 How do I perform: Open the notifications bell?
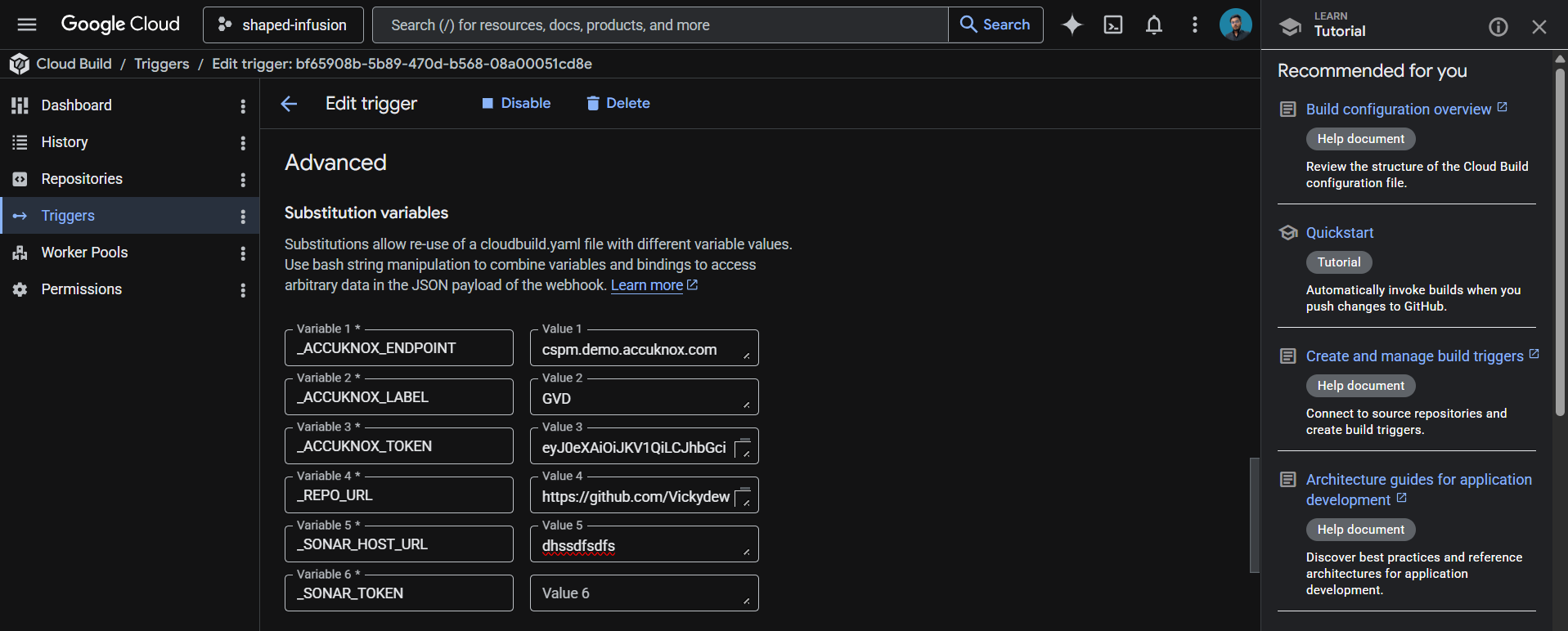(x=1154, y=25)
